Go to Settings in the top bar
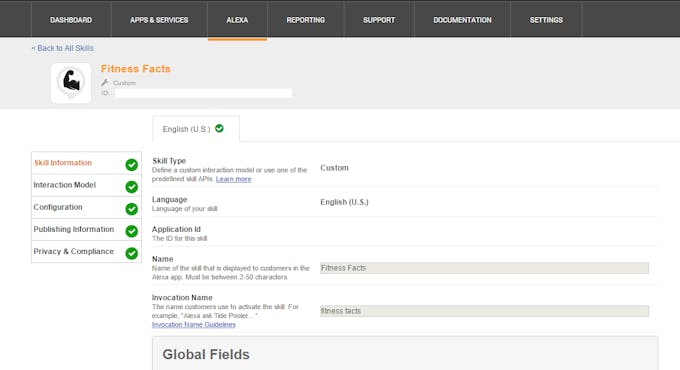 [x=546, y=20]
